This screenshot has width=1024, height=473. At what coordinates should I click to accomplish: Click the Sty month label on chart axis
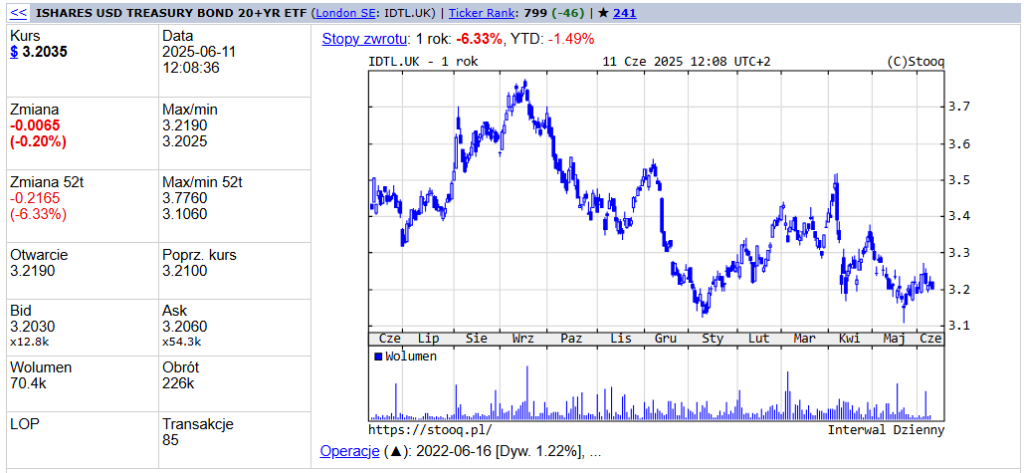[x=712, y=338]
